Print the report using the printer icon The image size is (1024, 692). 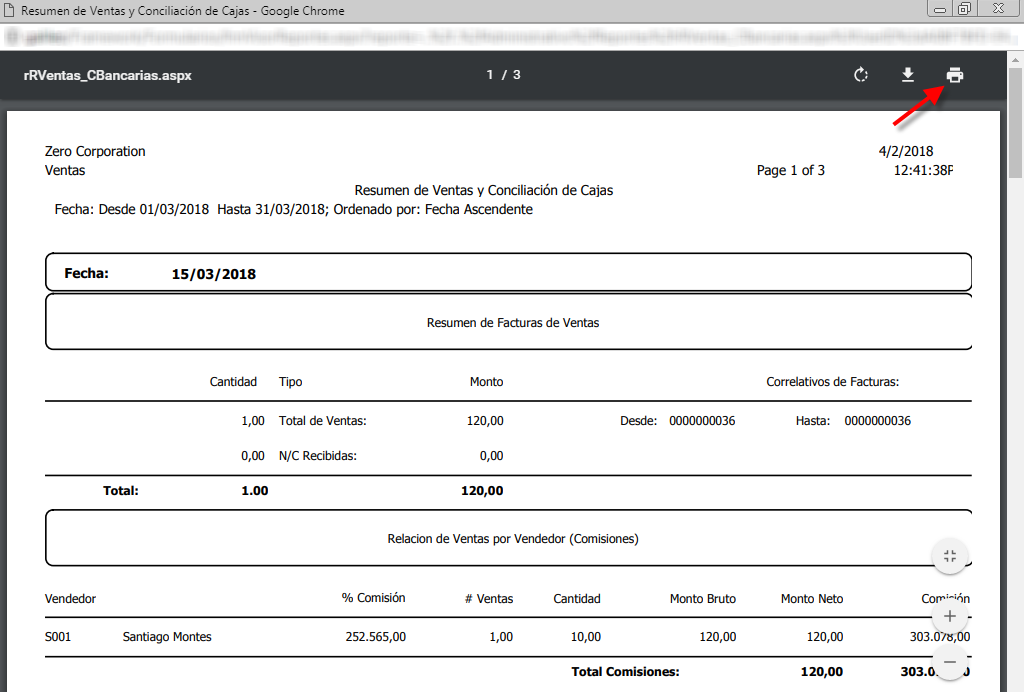(x=955, y=75)
